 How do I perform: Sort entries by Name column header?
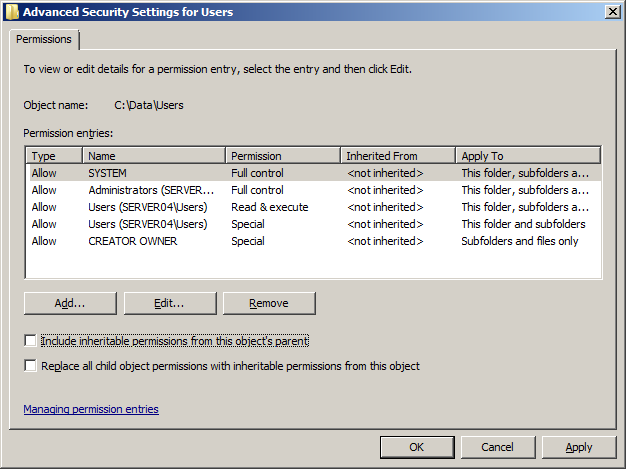click(x=154, y=156)
